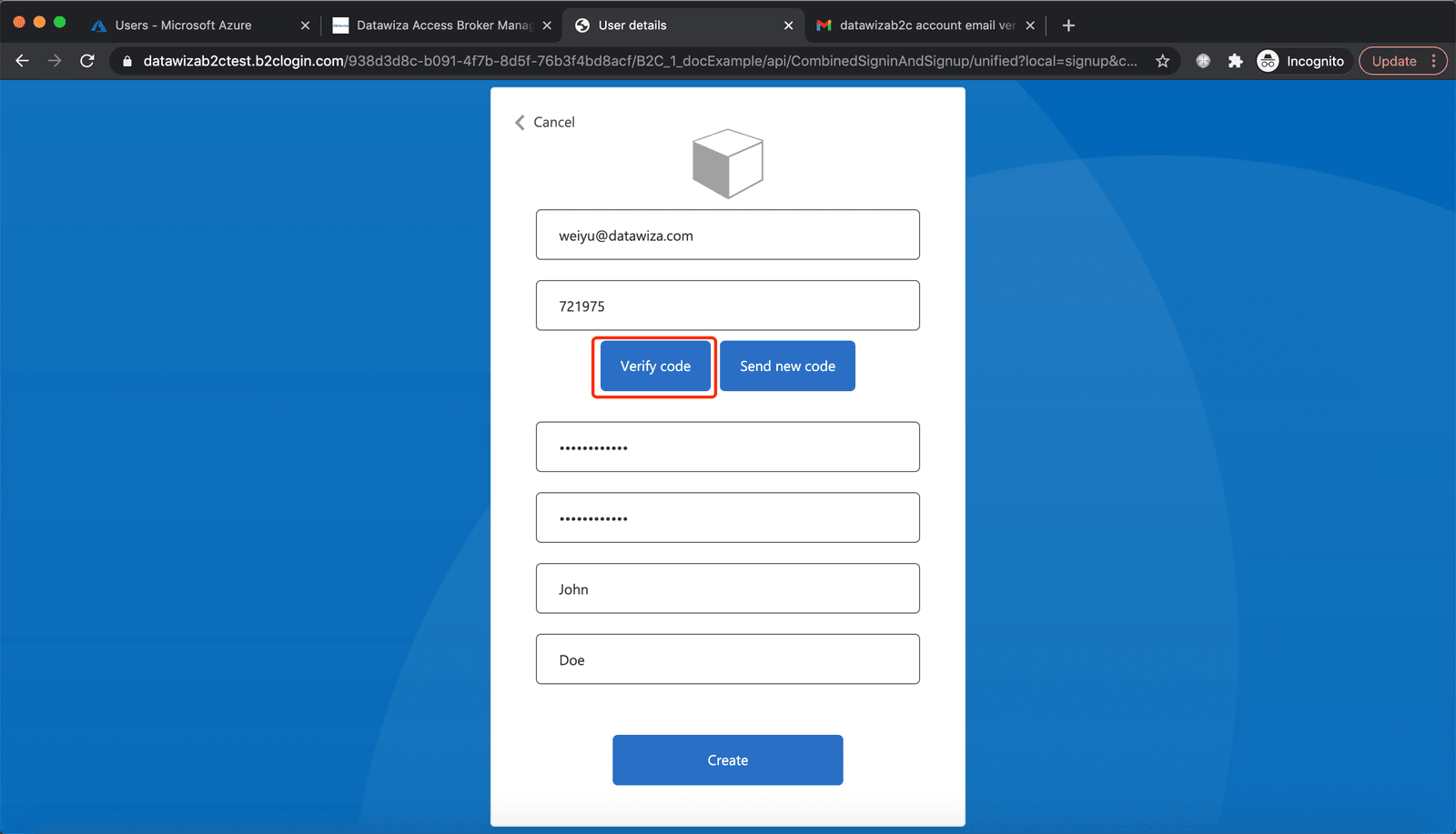Click the browser forward arrow
The image size is (1456, 834).
[55, 61]
